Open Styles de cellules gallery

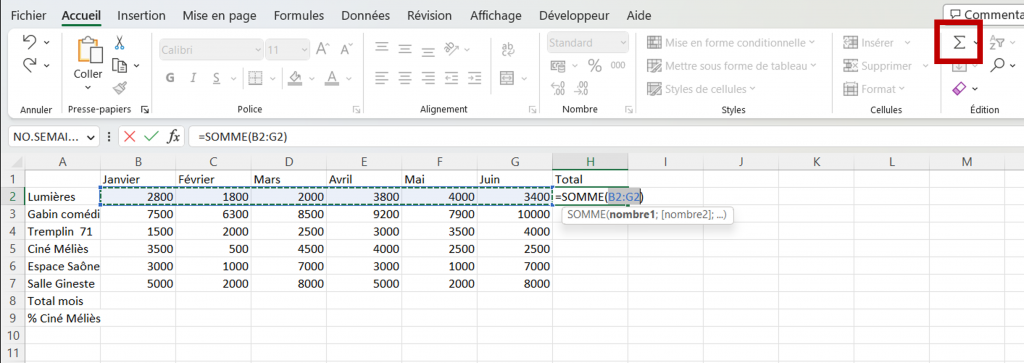click(701, 88)
